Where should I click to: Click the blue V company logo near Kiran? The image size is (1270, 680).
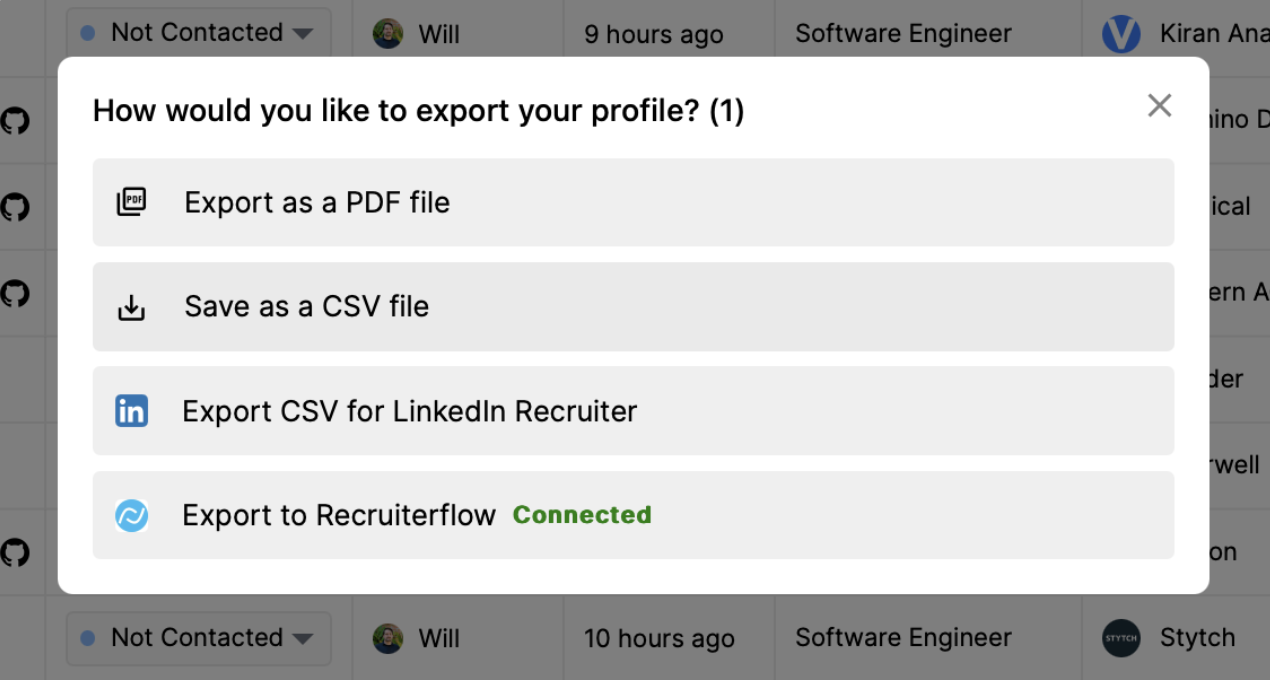(1121, 33)
